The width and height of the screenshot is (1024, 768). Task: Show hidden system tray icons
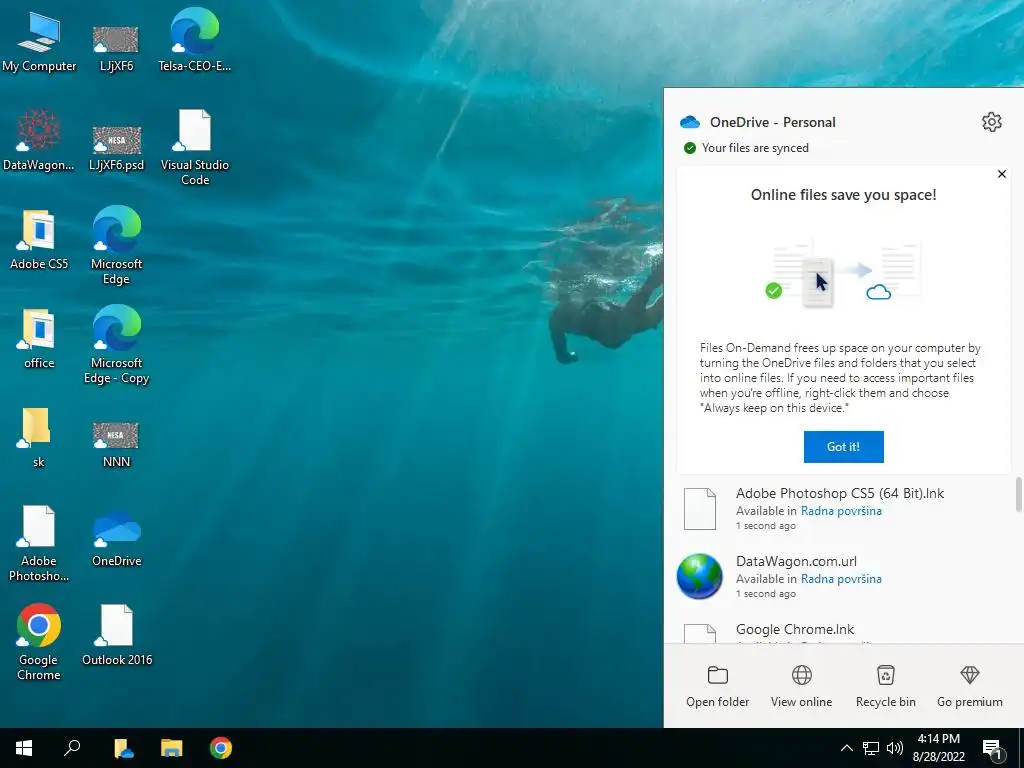coord(846,748)
